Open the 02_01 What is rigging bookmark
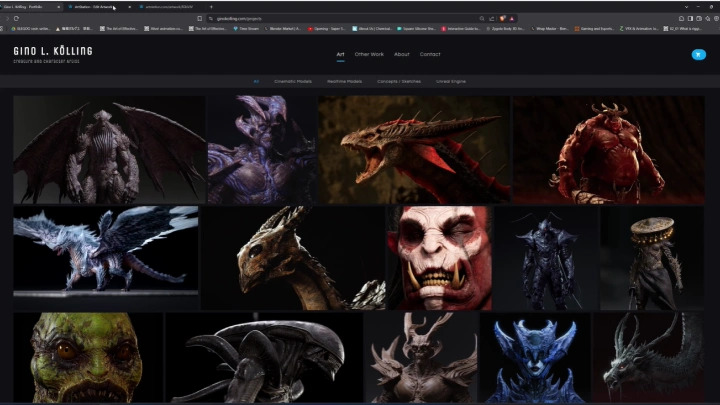This screenshot has width=720, height=405. pos(682,28)
